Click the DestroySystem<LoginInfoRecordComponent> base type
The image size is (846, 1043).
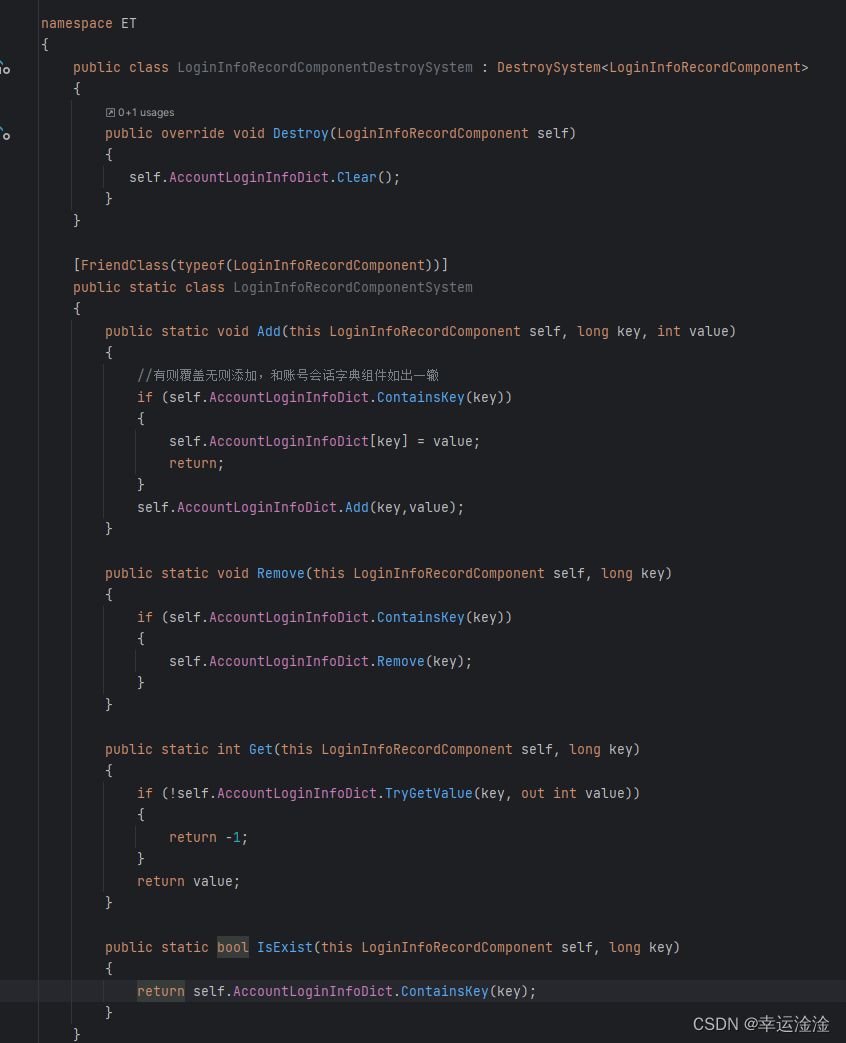tap(652, 67)
